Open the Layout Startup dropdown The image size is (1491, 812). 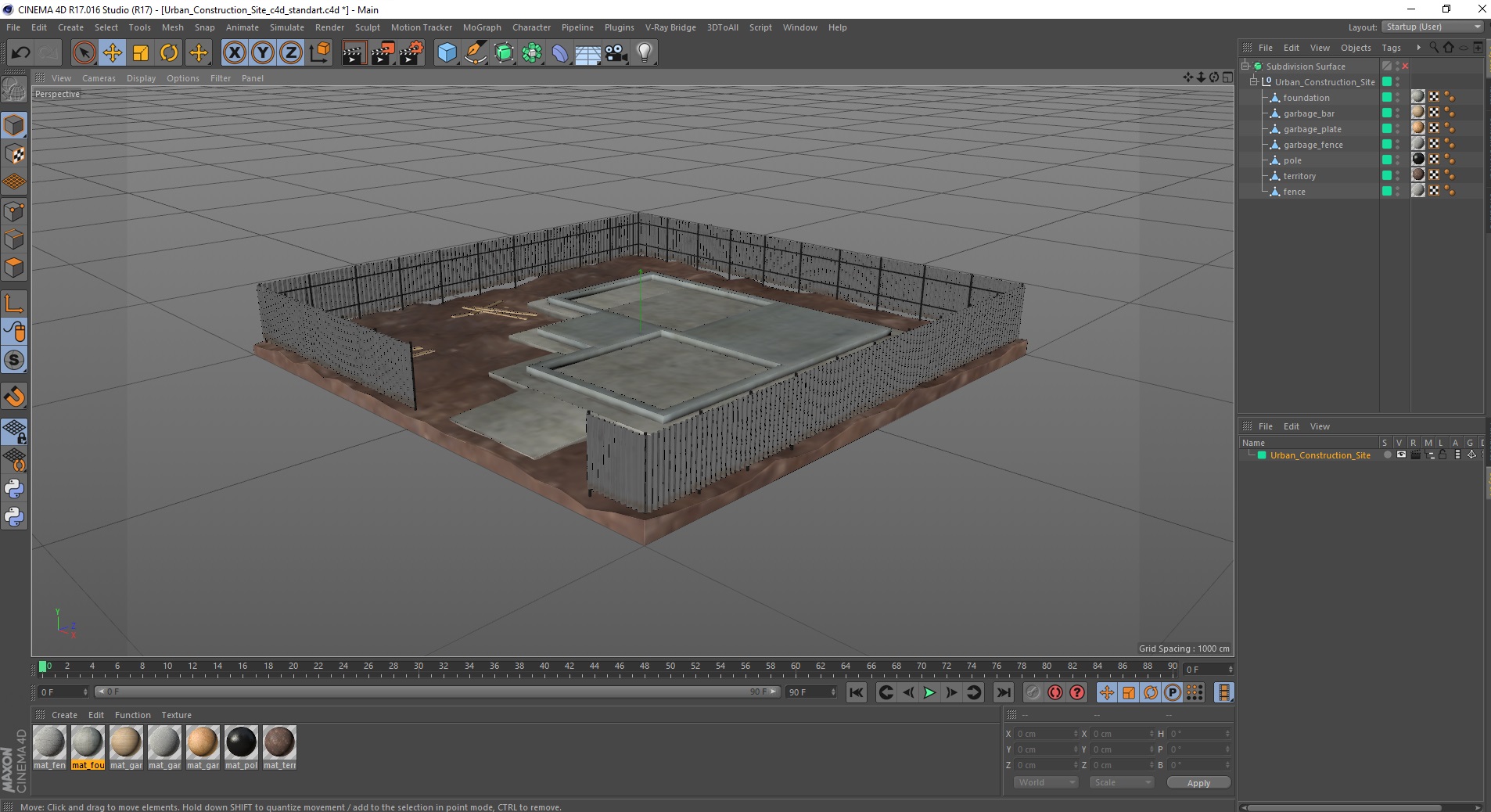coord(1433,27)
